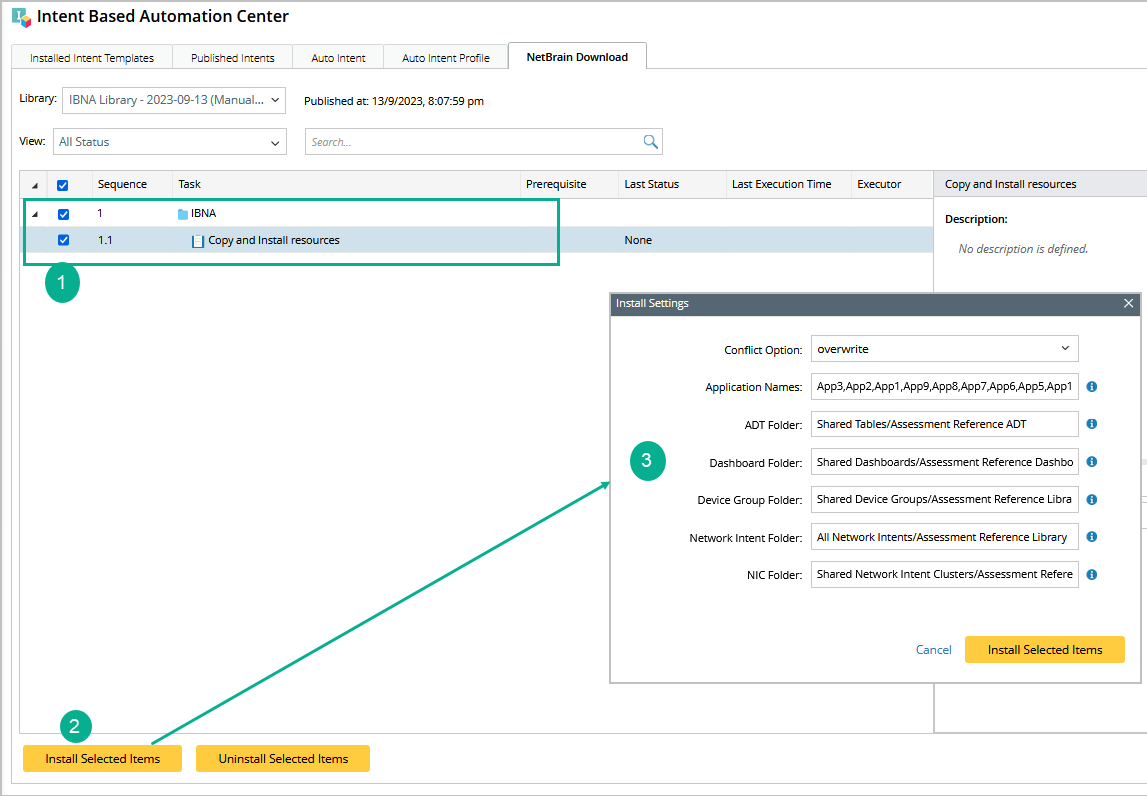
Task: Click info icon beside Application Names
Action: (x=1092, y=386)
